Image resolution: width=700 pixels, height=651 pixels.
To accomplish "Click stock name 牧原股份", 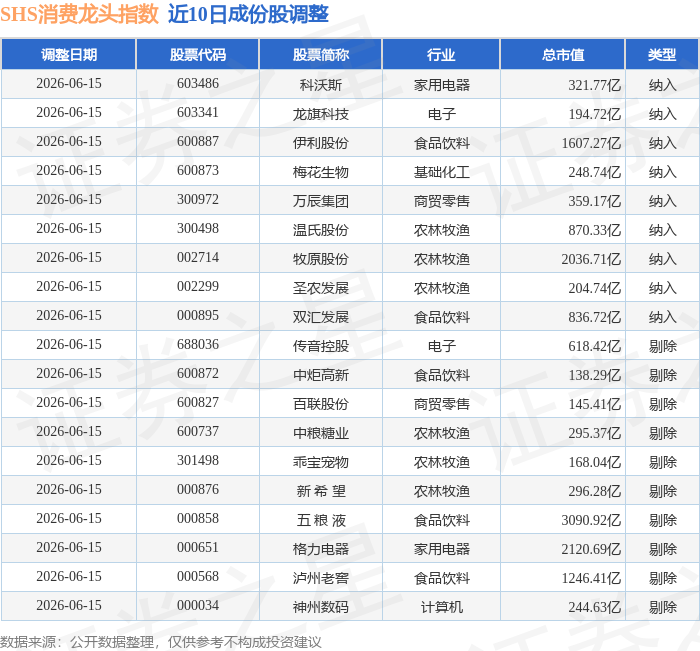I will click(x=321, y=259).
